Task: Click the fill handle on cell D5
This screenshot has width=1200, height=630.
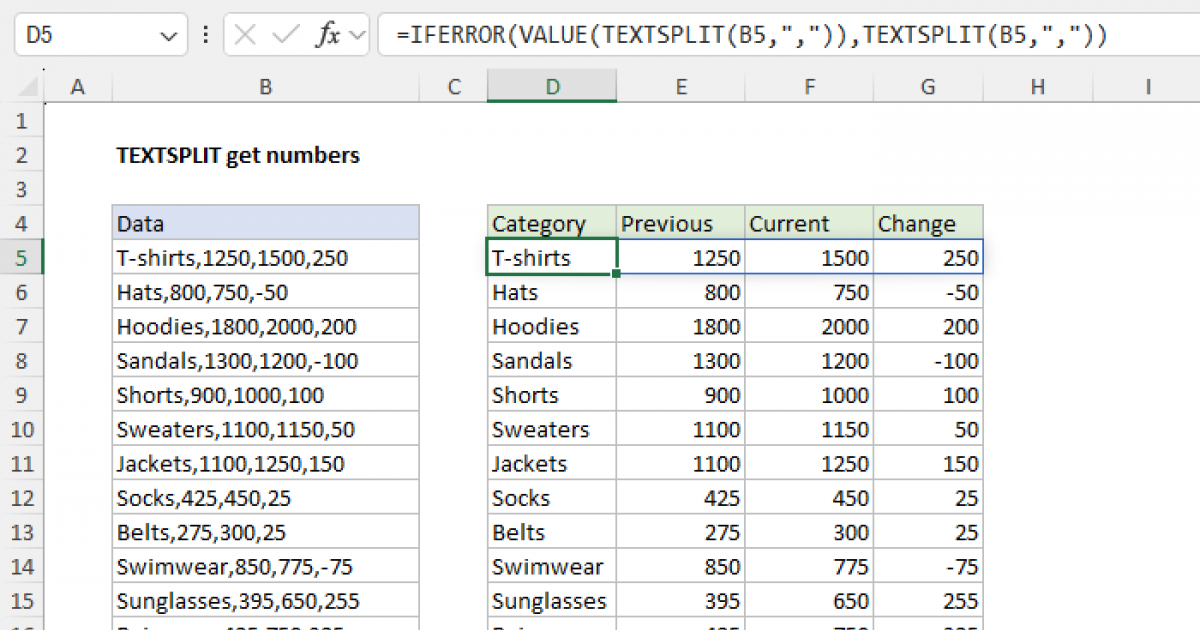Action: 617,273
